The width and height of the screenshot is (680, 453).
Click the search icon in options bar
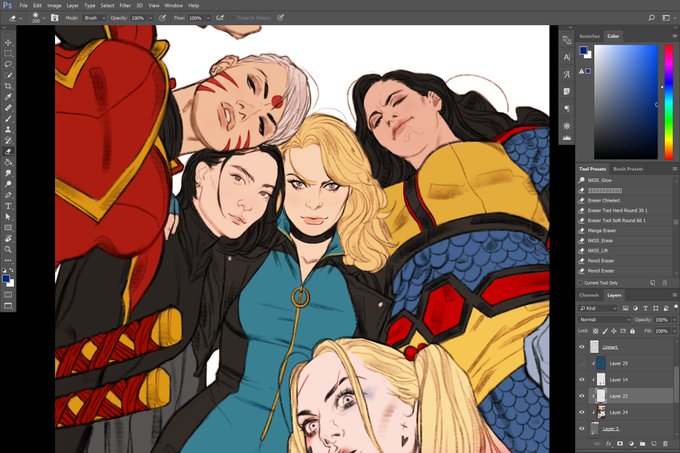651,18
